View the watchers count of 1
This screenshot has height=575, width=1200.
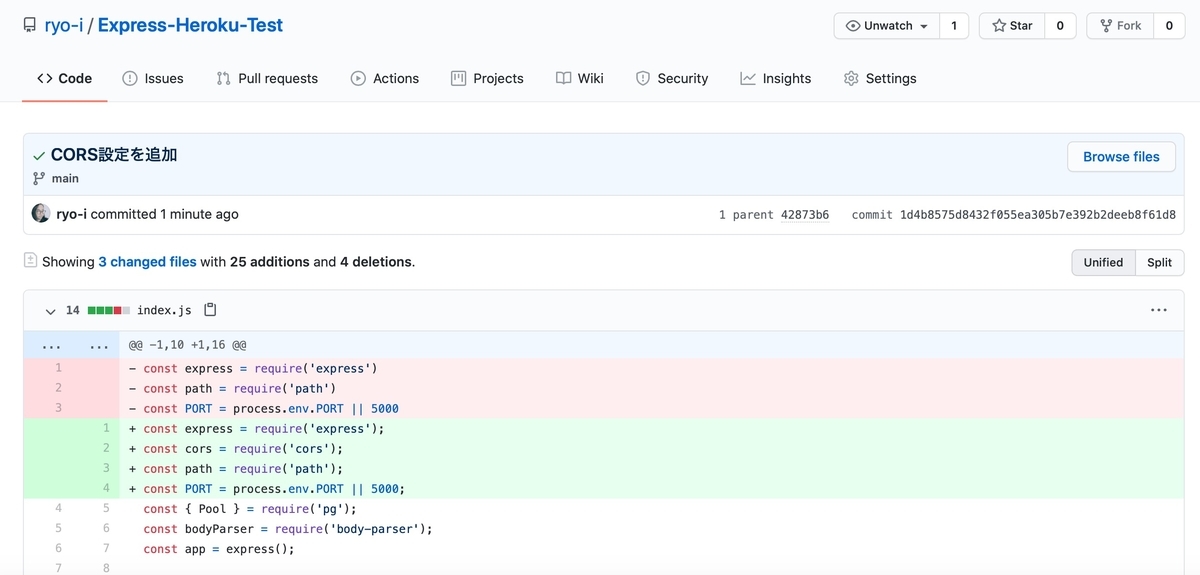coord(954,26)
